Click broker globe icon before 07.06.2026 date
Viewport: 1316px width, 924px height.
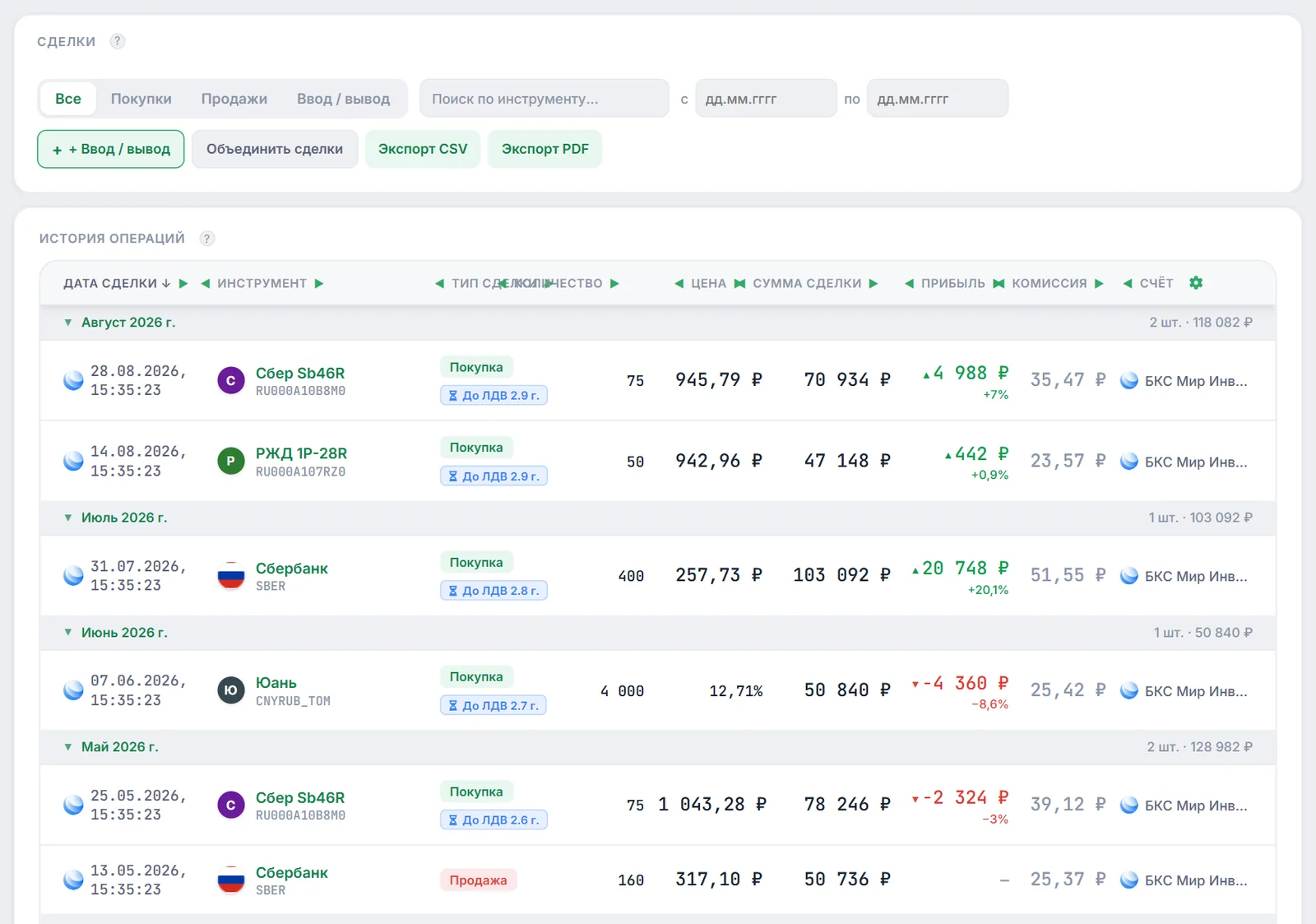click(x=73, y=690)
